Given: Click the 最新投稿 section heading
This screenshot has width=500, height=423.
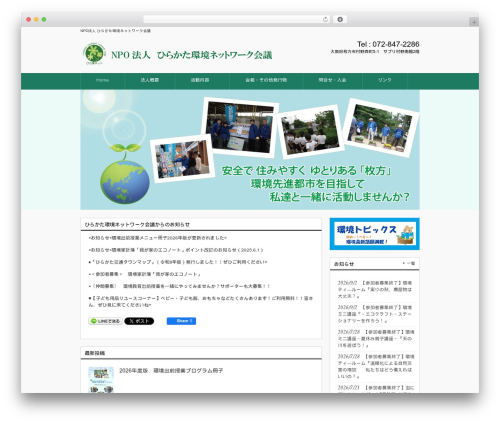Looking at the screenshot, I should (x=95, y=353).
